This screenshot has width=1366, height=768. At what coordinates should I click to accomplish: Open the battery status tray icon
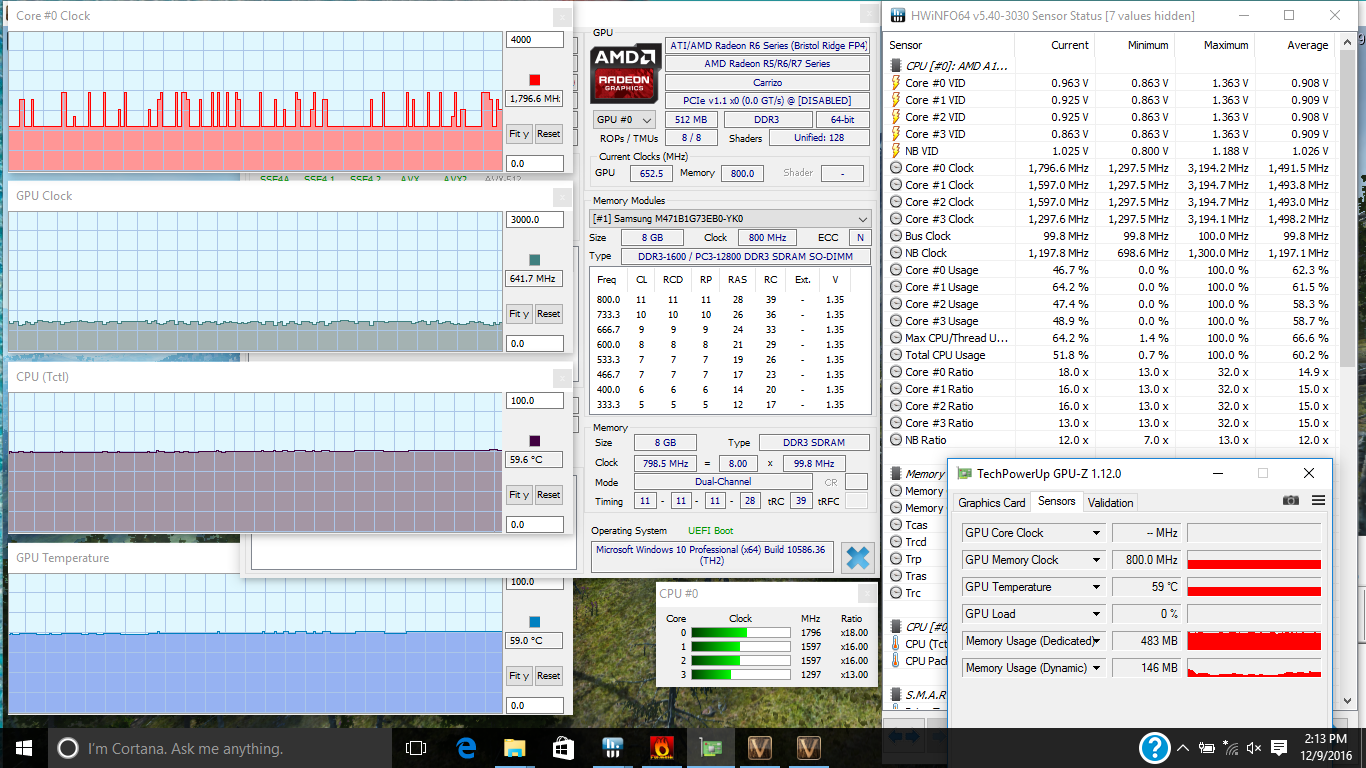click(1207, 748)
